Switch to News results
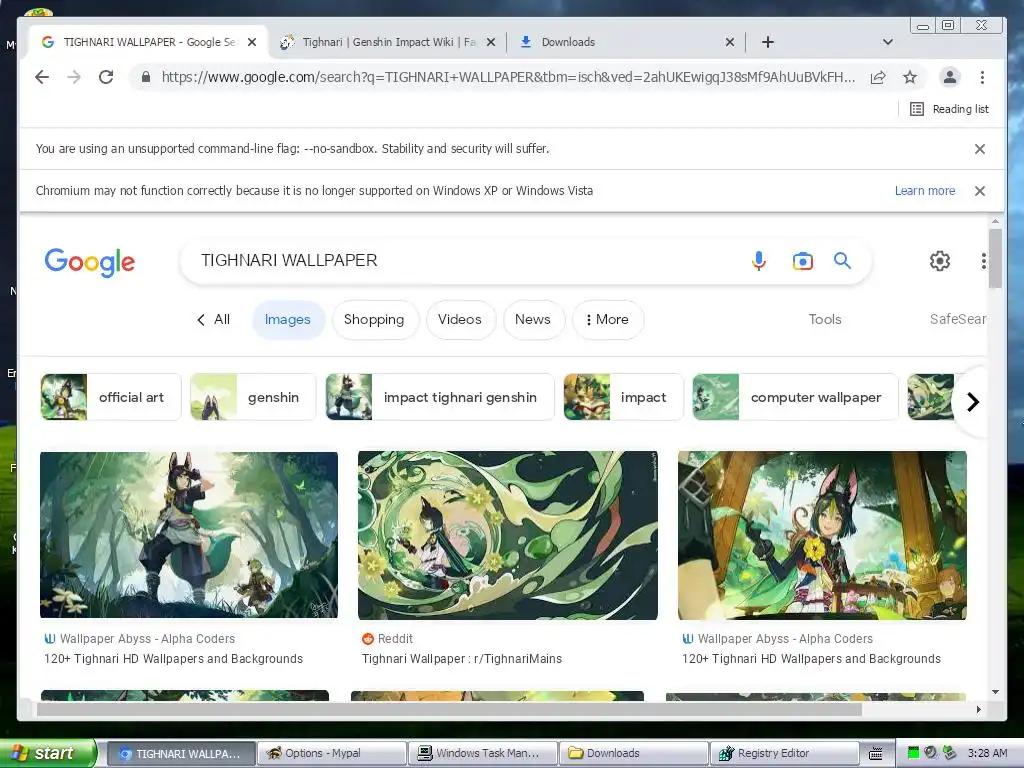The image size is (1024, 768). pos(533,319)
